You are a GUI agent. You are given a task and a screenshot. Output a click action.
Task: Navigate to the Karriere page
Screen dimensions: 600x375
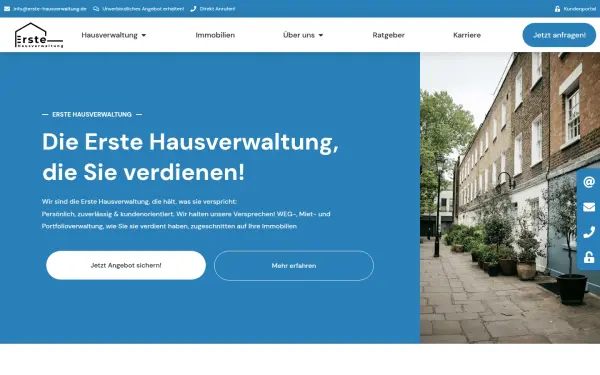[x=467, y=35]
